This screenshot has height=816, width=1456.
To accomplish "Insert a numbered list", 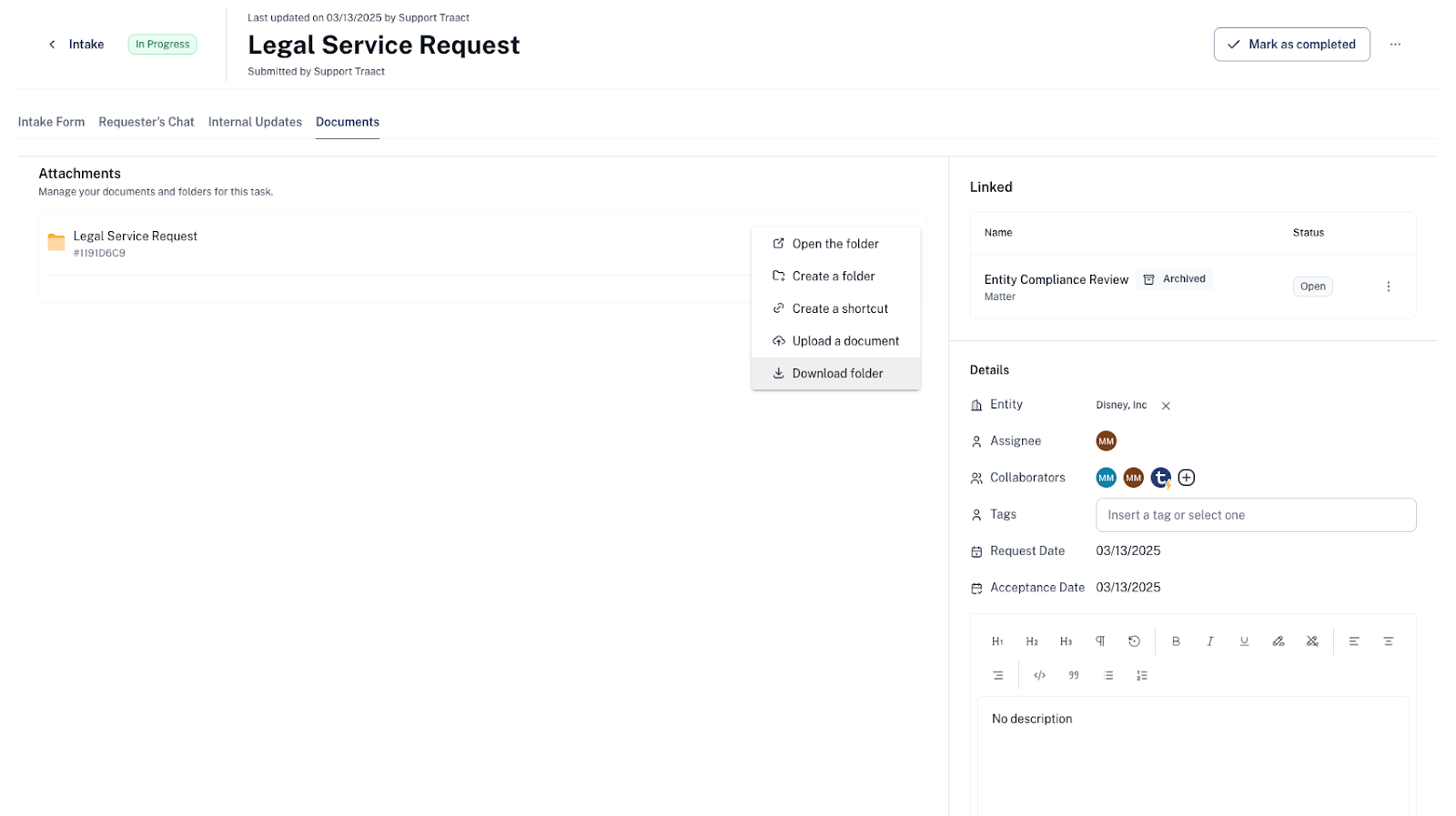I will point(1142,675).
